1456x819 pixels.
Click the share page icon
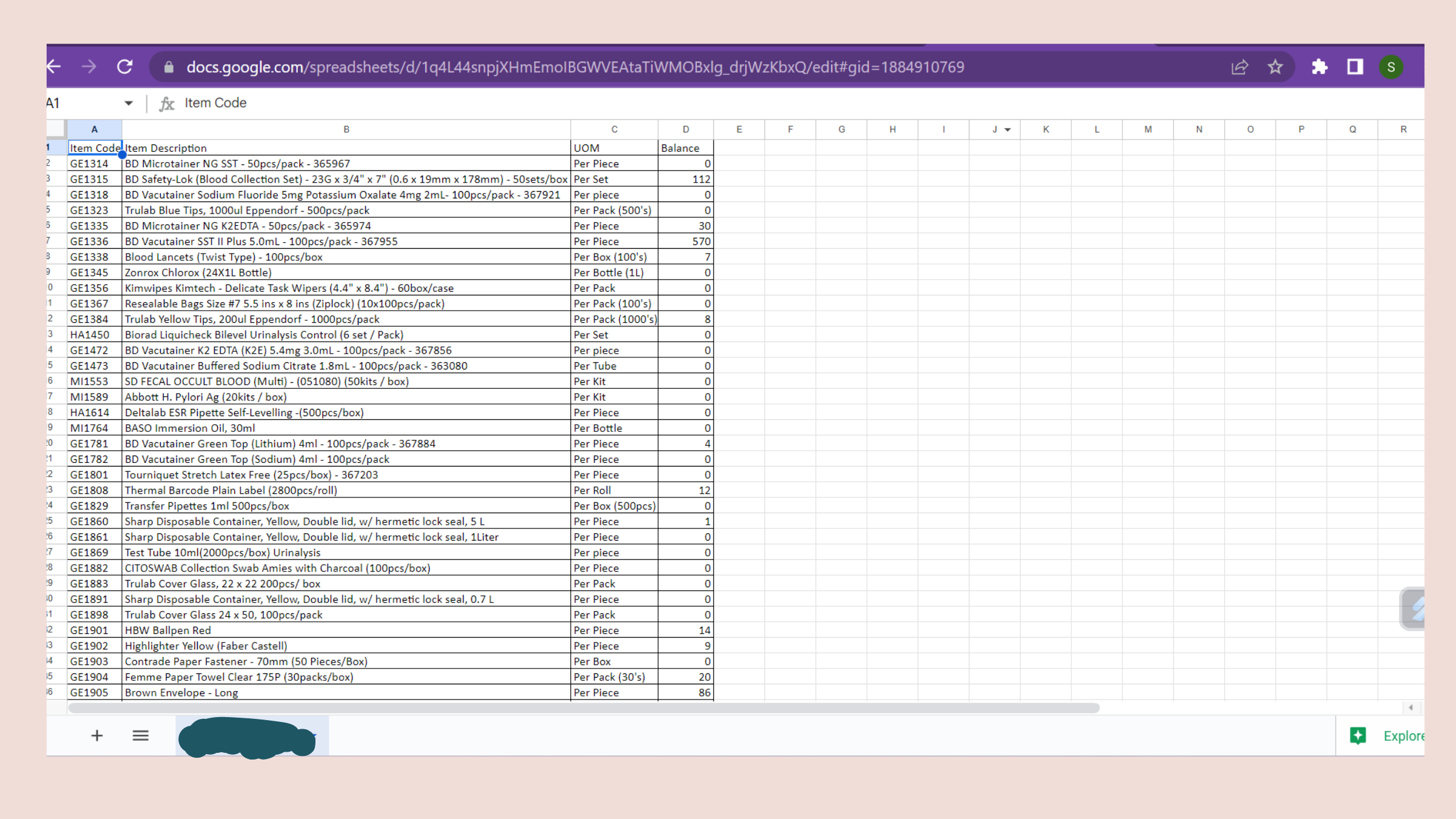[1239, 67]
